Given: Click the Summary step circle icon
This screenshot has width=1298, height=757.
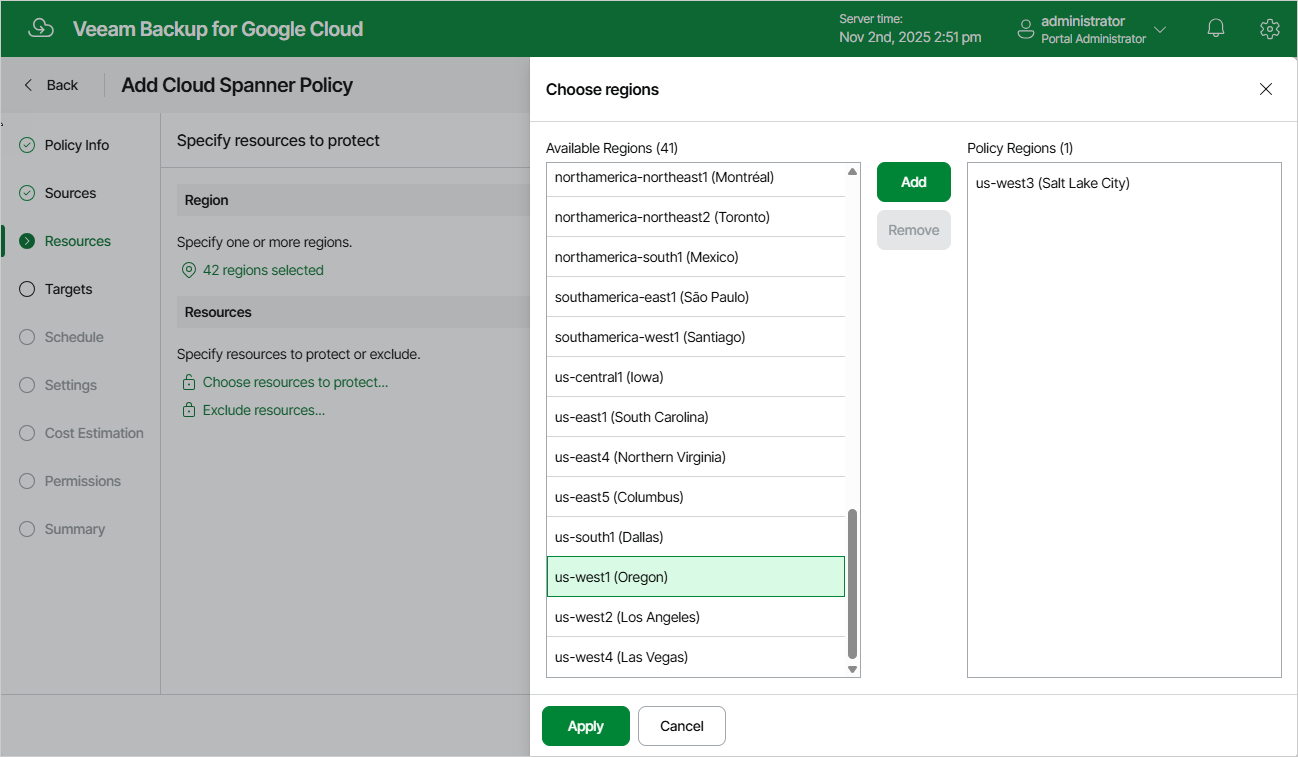Looking at the screenshot, I should tap(27, 529).
